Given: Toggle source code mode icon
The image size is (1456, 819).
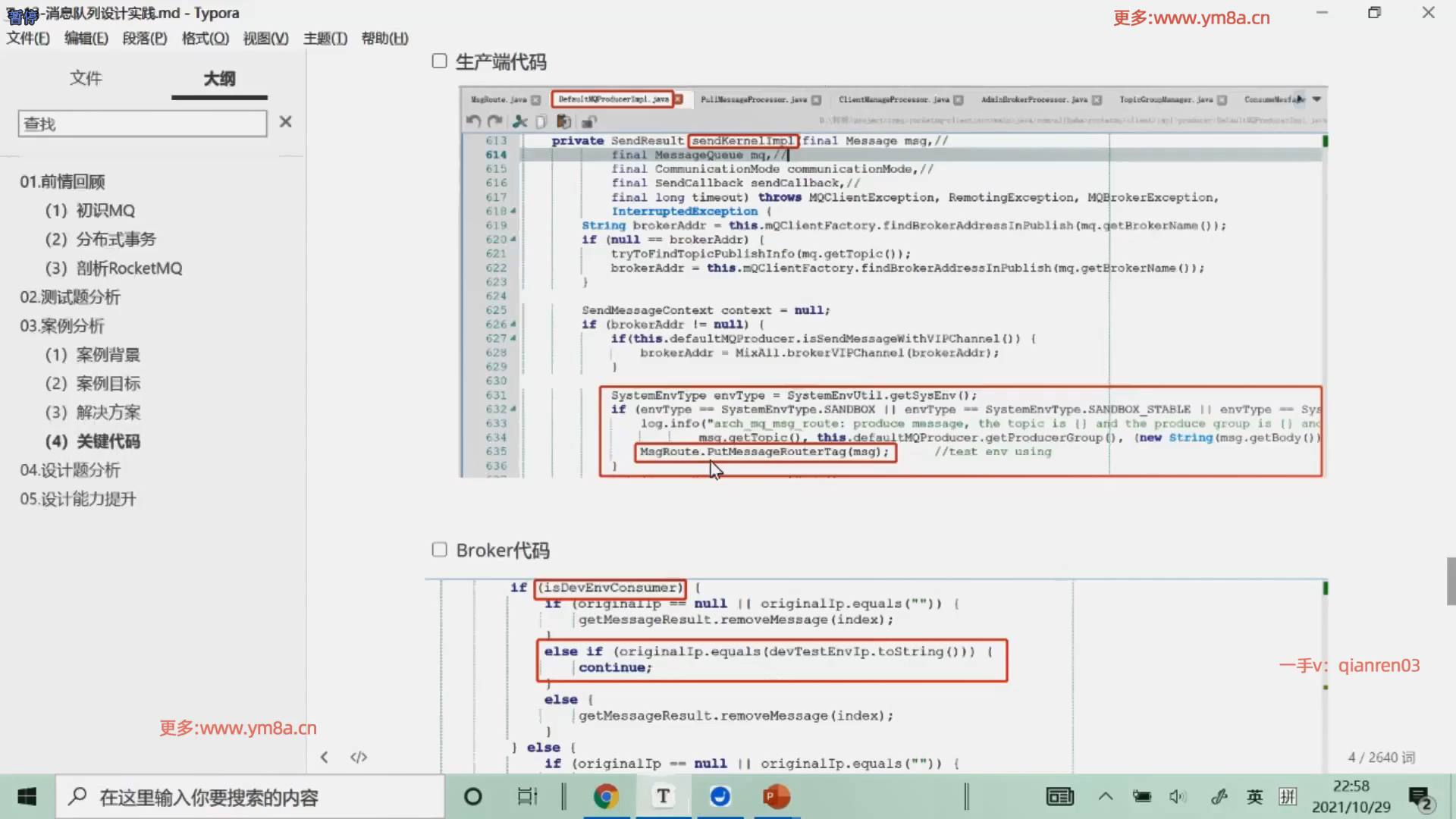Looking at the screenshot, I should (x=359, y=757).
